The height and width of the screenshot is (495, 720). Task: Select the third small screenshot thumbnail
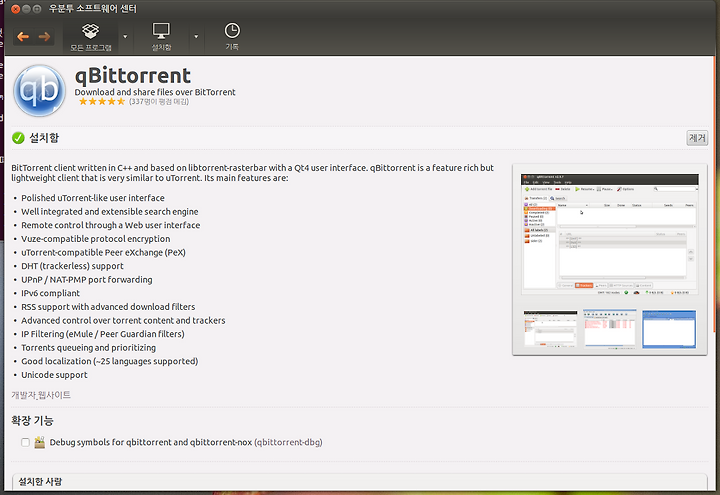click(669, 329)
